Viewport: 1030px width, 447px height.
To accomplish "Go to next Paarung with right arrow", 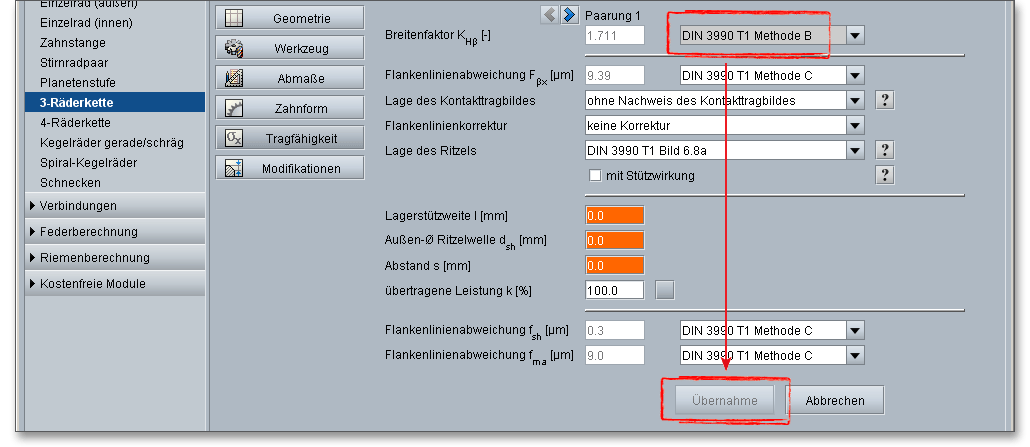I will pos(569,14).
